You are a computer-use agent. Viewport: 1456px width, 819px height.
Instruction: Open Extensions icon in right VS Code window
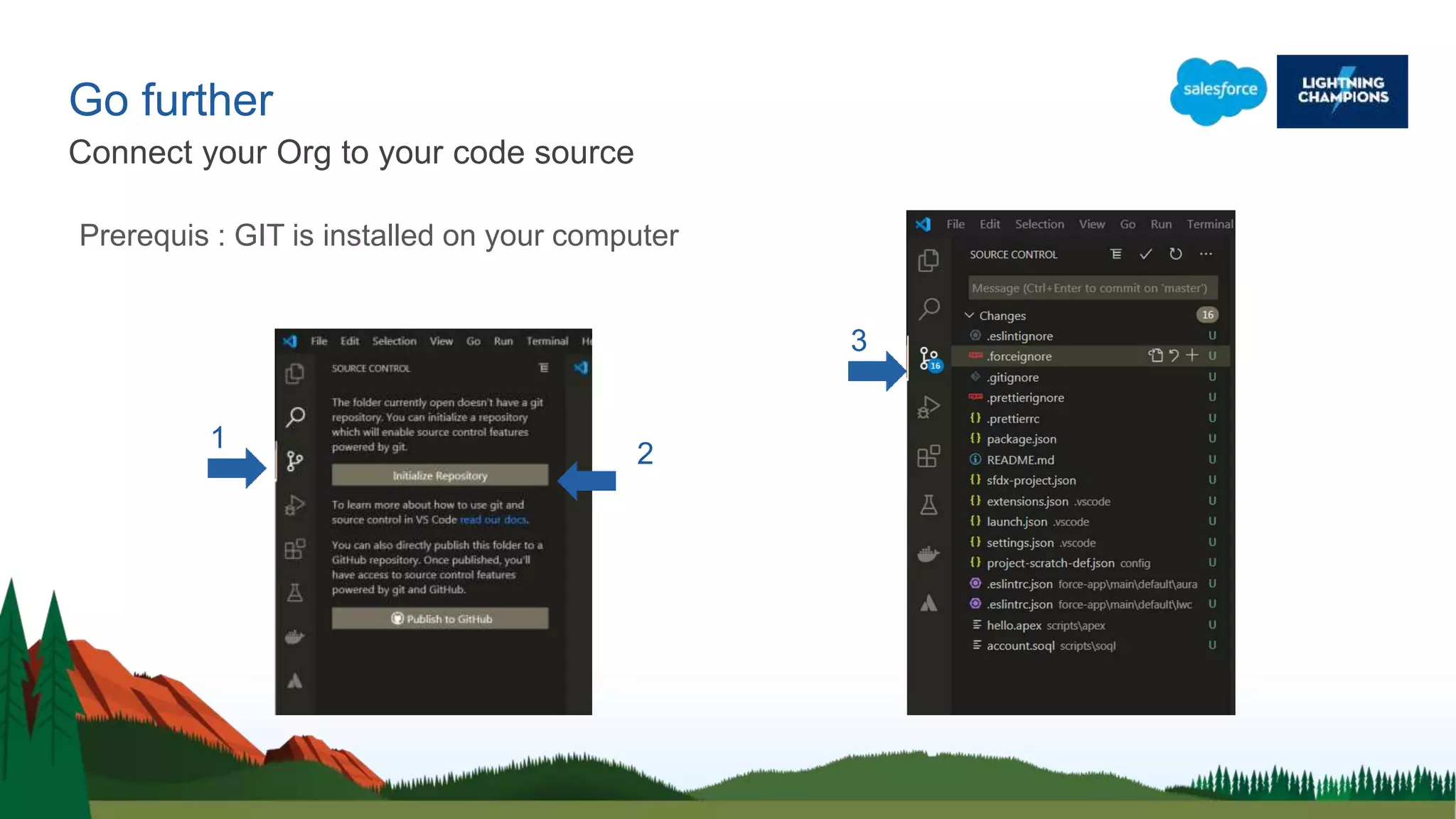928,456
